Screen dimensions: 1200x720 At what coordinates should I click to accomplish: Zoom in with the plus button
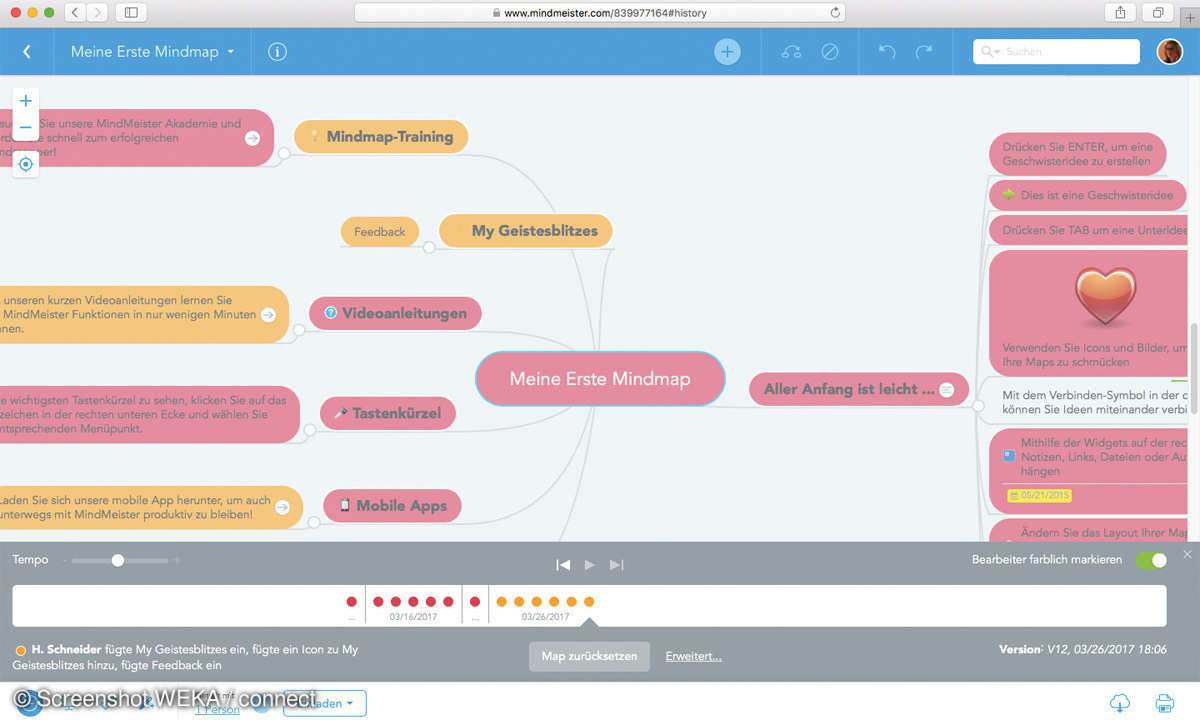click(x=26, y=101)
